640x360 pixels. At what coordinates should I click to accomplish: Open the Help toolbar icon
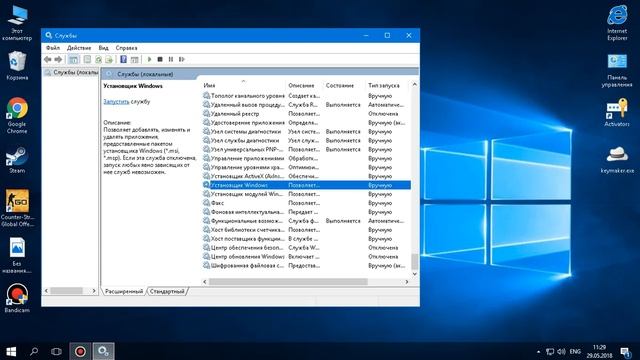click(x=123, y=60)
